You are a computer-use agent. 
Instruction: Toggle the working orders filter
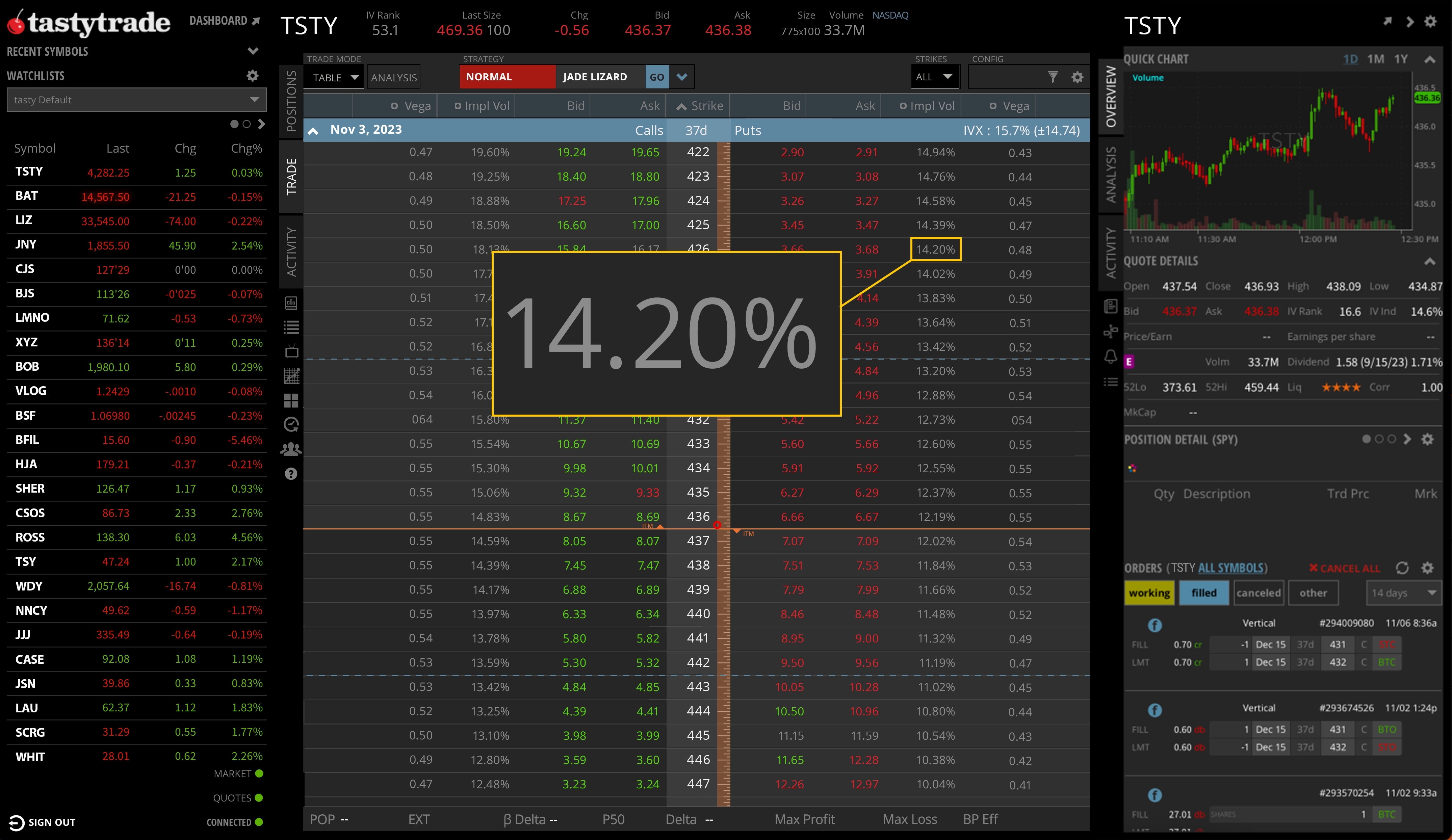(x=1149, y=593)
